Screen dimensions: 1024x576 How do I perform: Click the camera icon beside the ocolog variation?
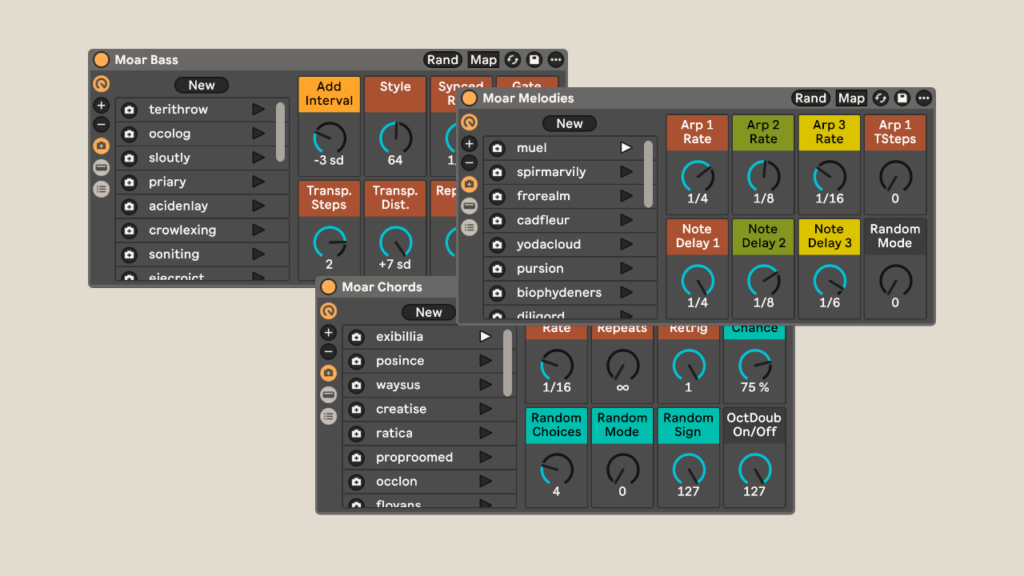(x=129, y=134)
